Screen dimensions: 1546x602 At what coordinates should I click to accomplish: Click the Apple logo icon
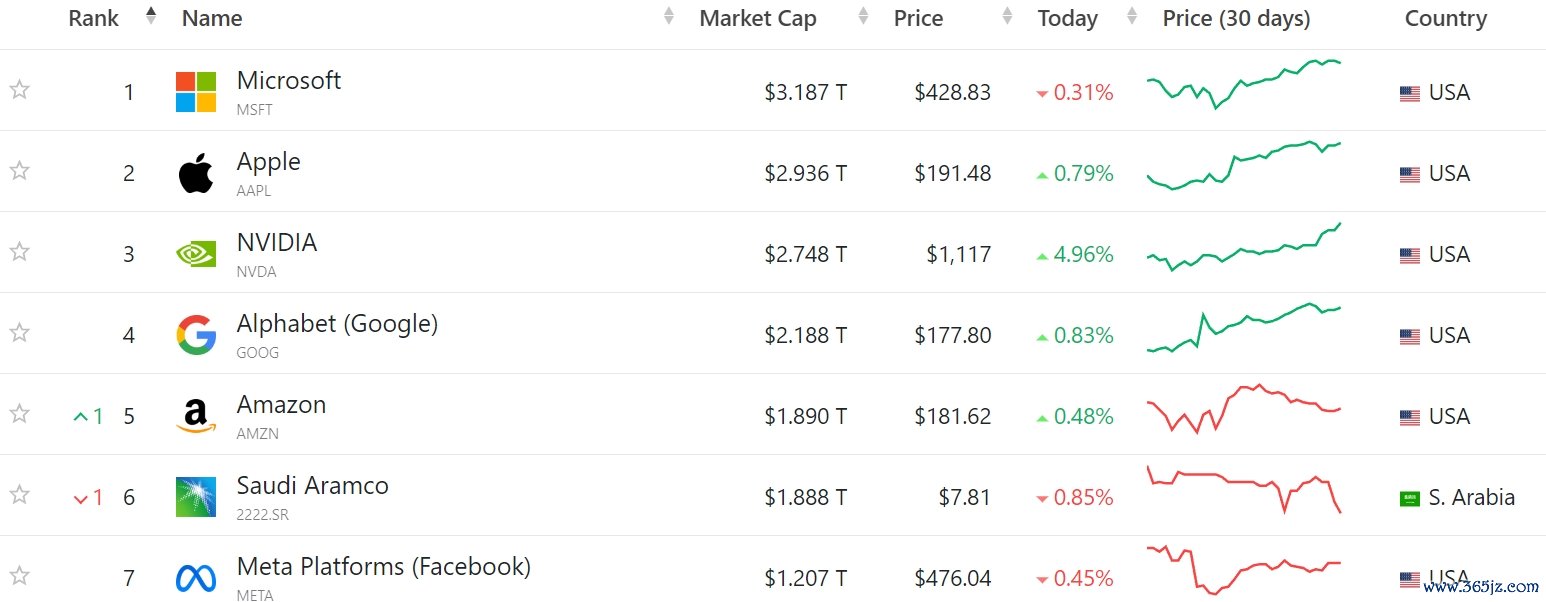[x=196, y=173]
